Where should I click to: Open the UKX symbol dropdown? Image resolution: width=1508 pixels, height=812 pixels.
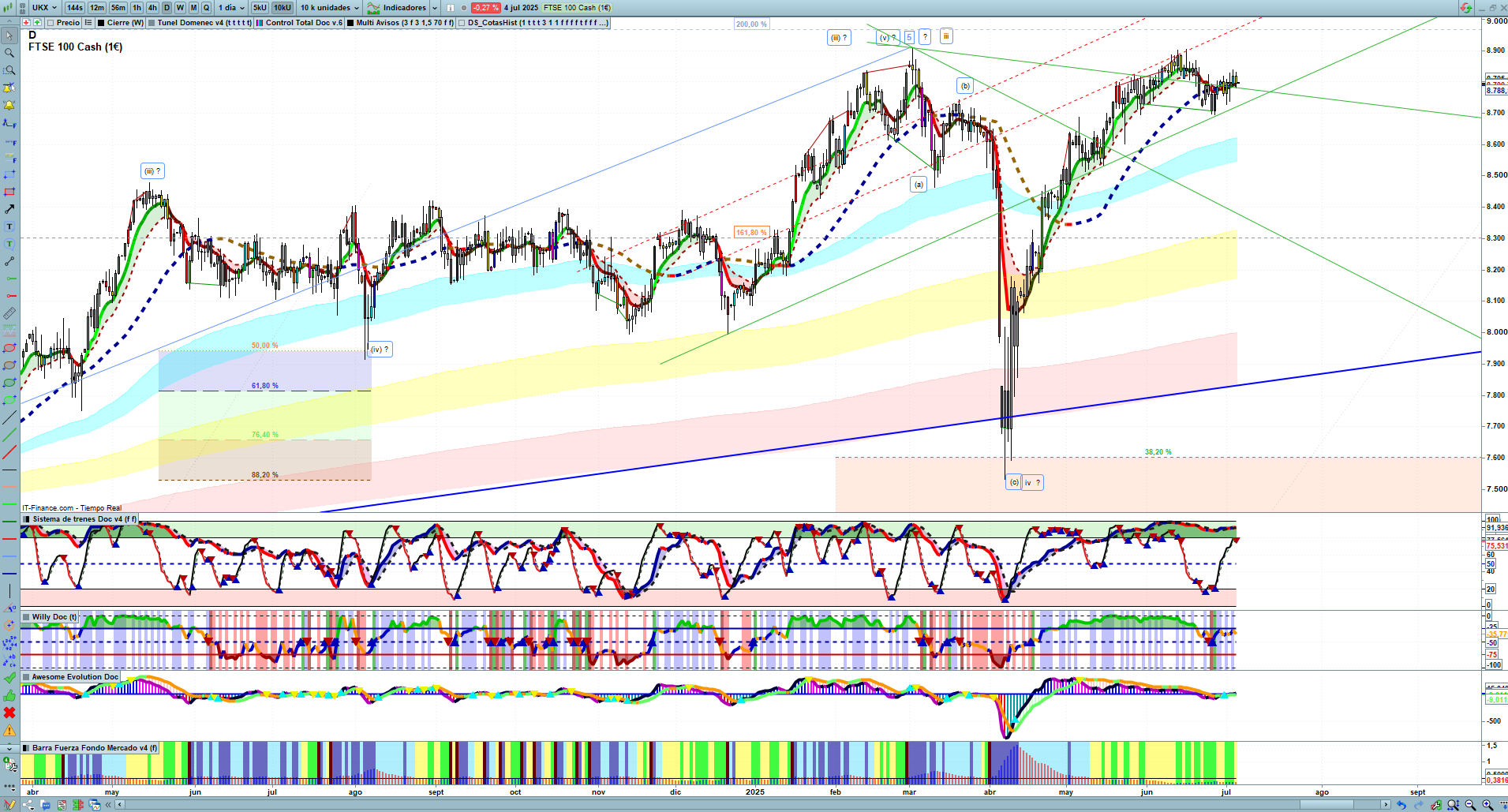click(45, 8)
